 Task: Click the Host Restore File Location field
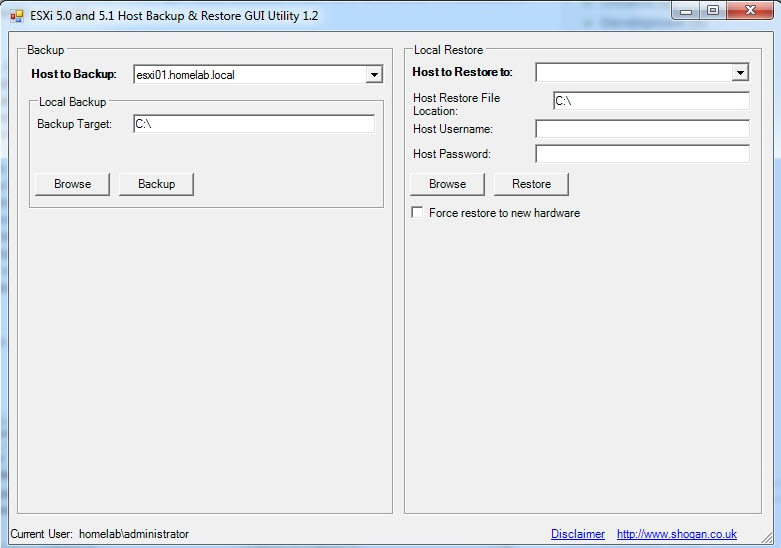[x=650, y=101]
